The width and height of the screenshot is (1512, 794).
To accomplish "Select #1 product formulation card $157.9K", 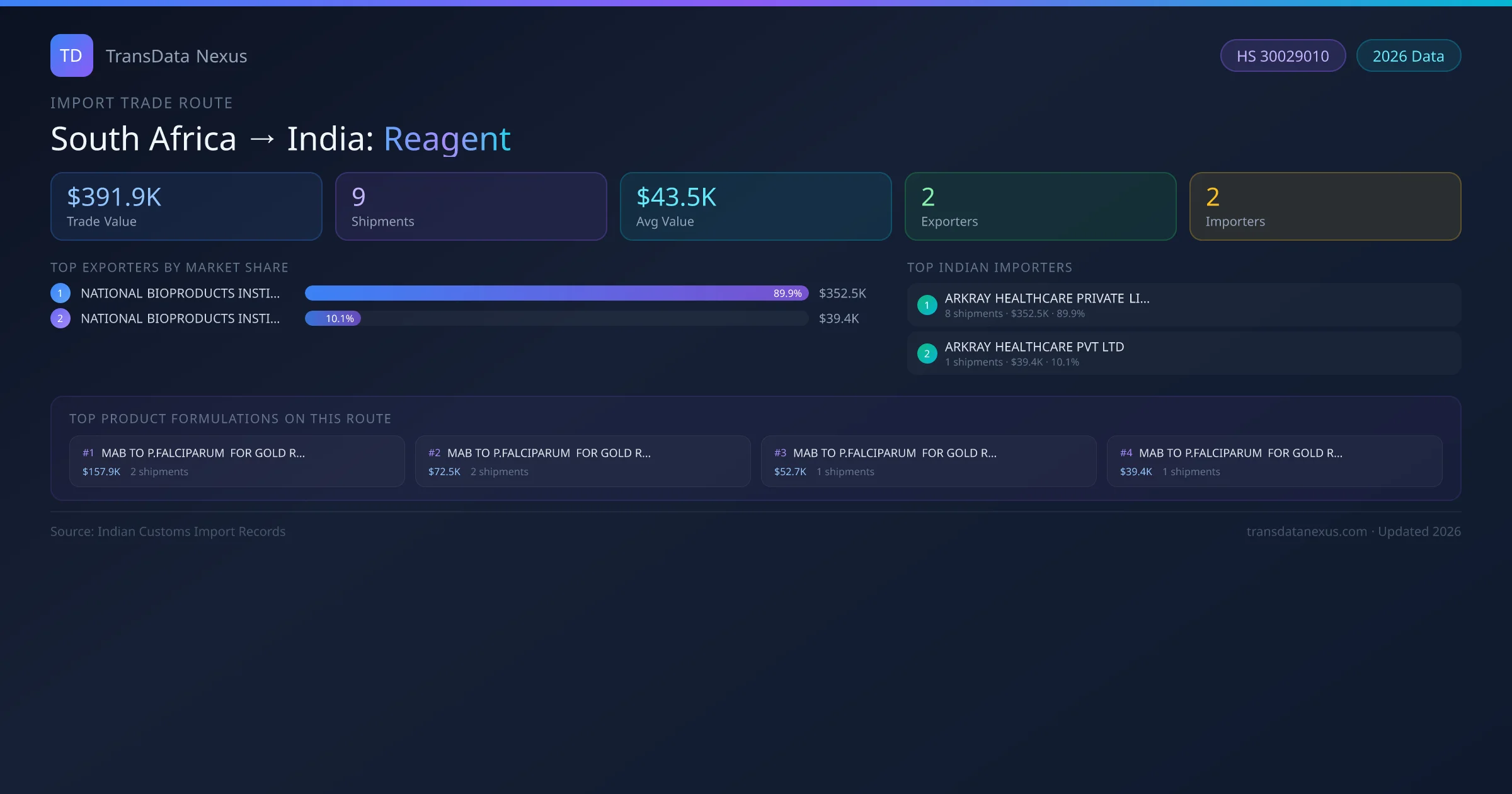I will (237, 461).
